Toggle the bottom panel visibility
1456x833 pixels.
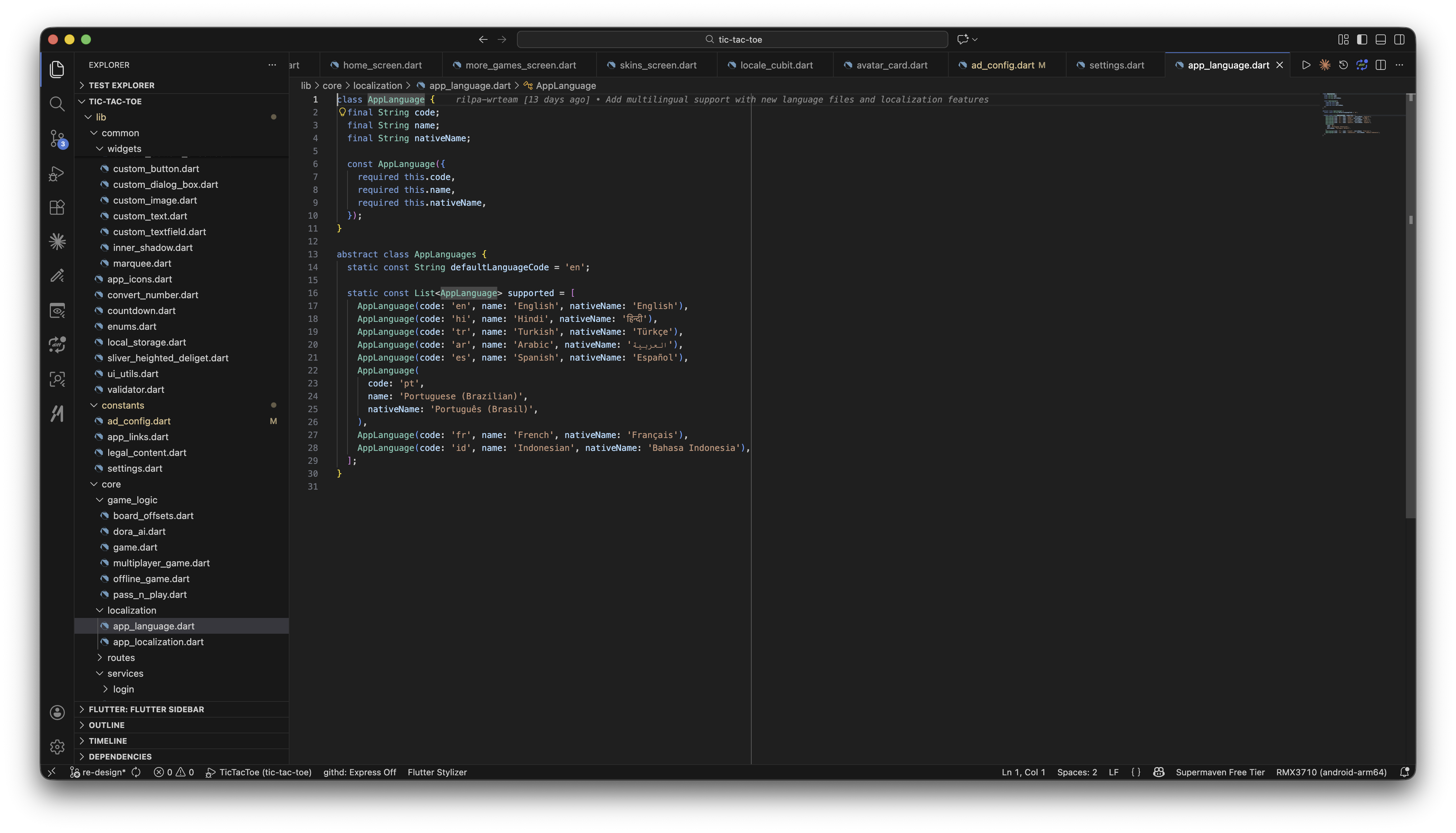coord(1380,39)
